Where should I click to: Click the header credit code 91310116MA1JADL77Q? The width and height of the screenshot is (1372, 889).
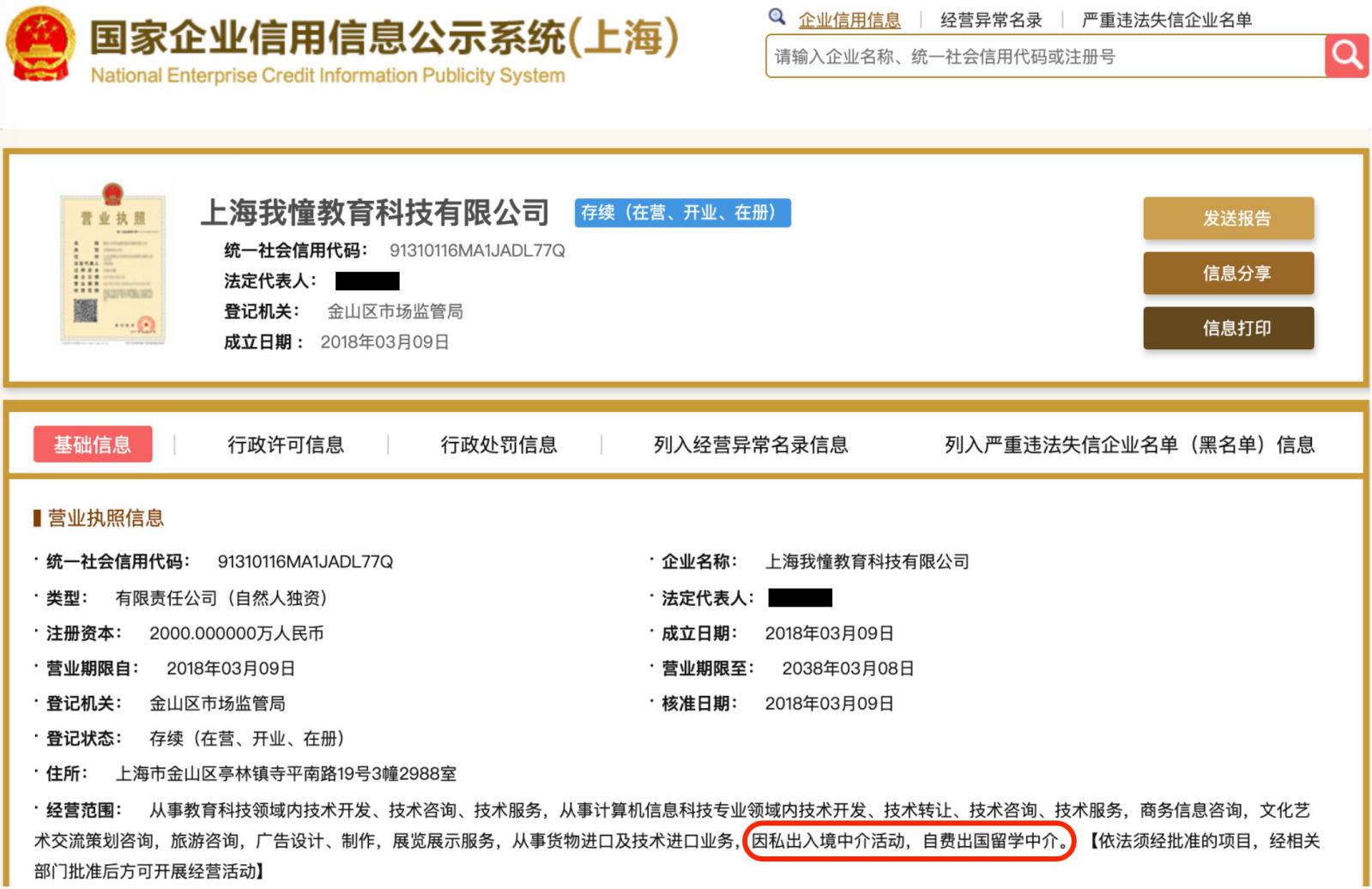477,251
